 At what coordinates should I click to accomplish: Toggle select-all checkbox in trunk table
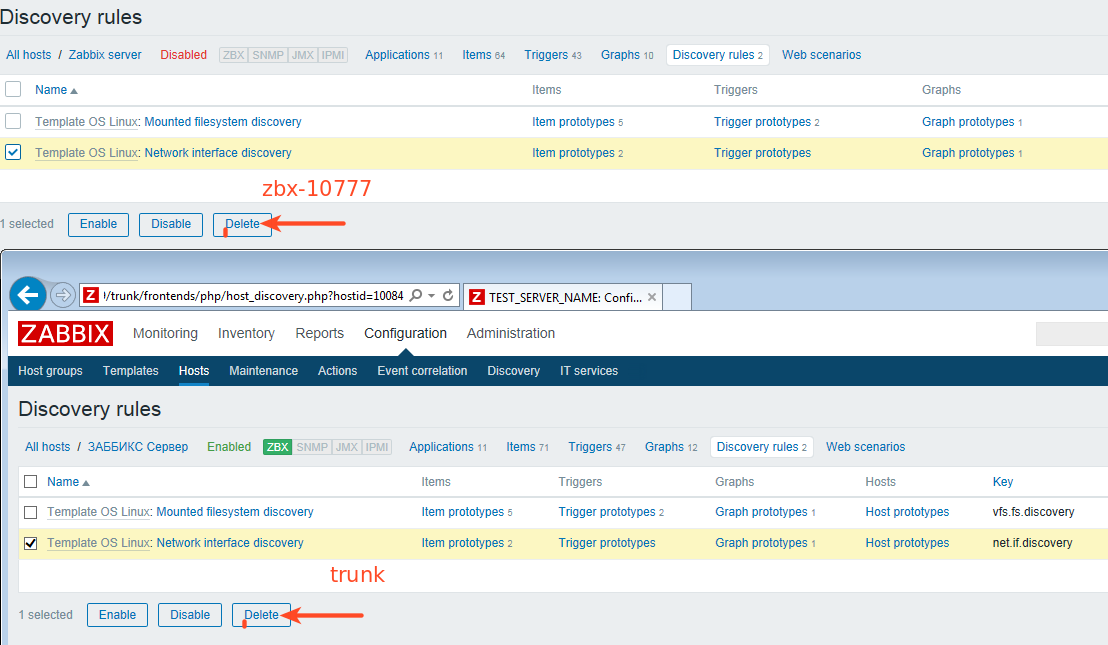(x=30, y=482)
